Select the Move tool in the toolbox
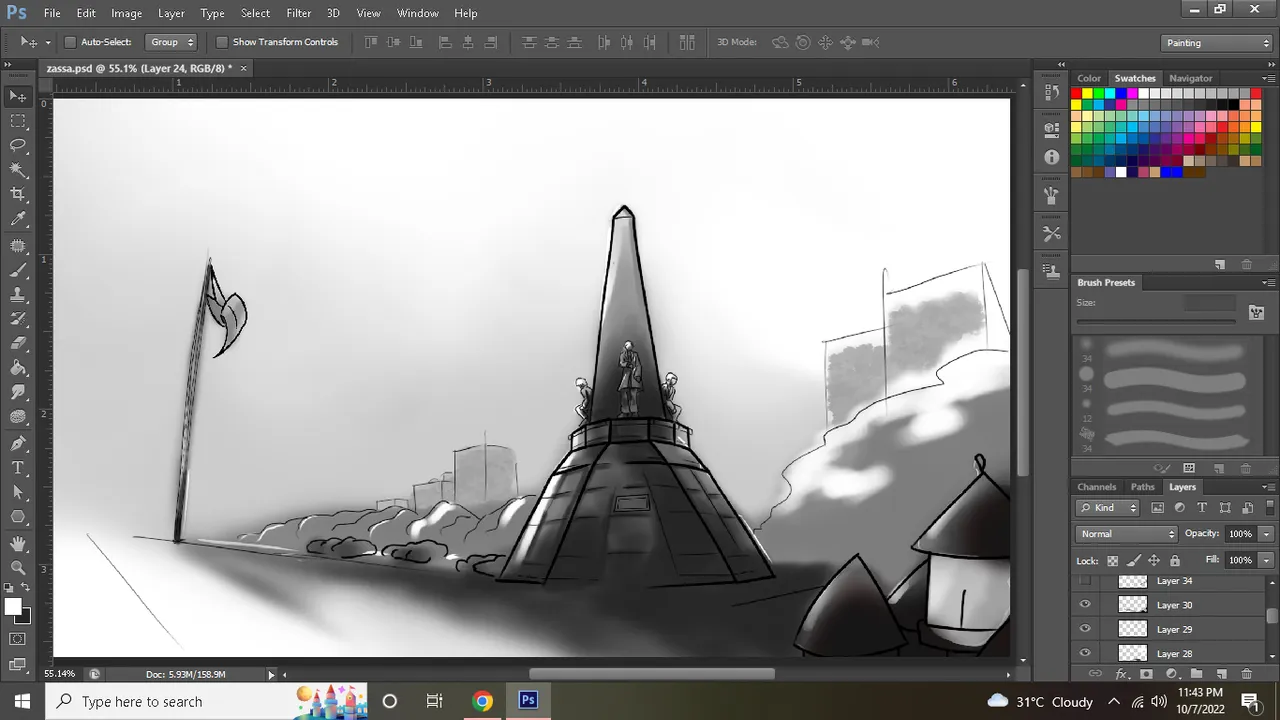The height and width of the screenshot is (720, 1280). (x=18, y=96)
